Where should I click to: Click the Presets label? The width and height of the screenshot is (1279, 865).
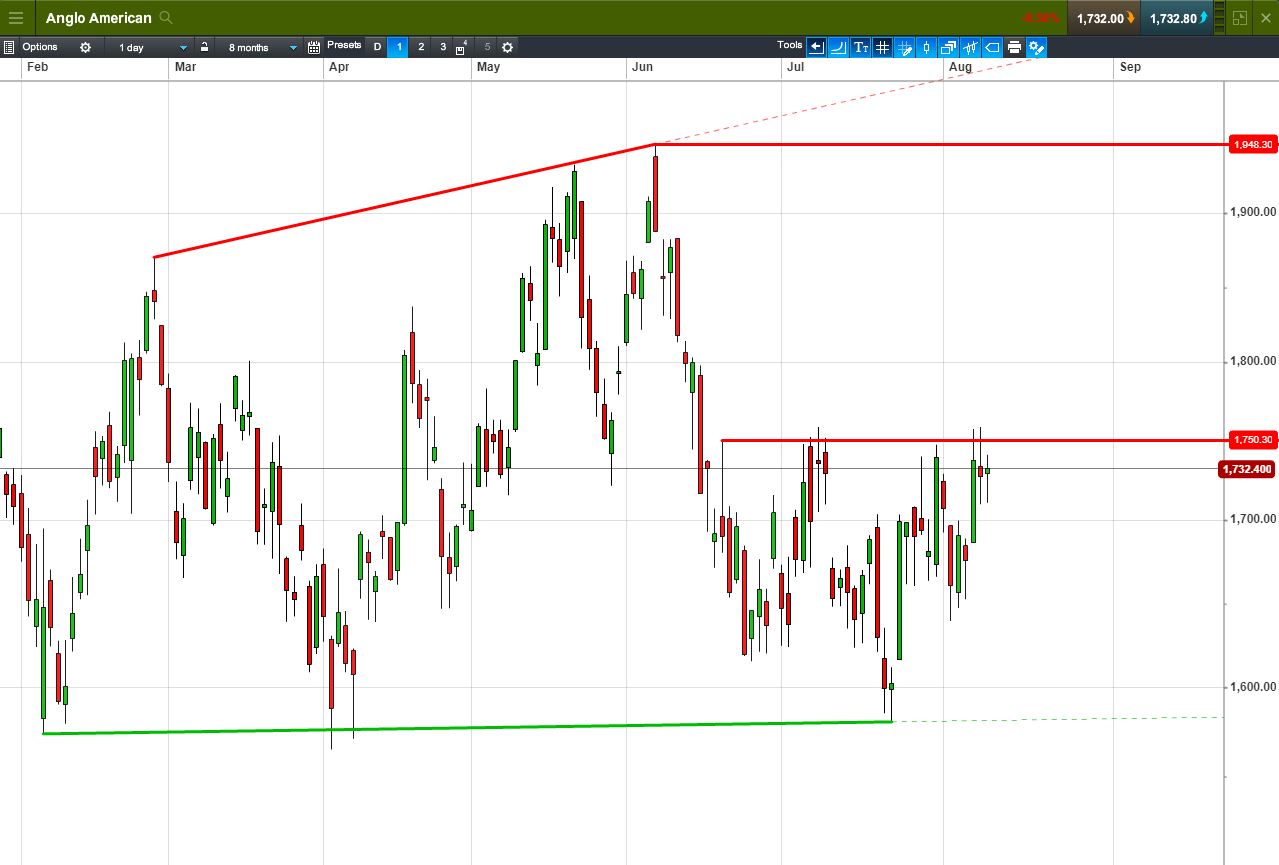click(x=344, y=45)
